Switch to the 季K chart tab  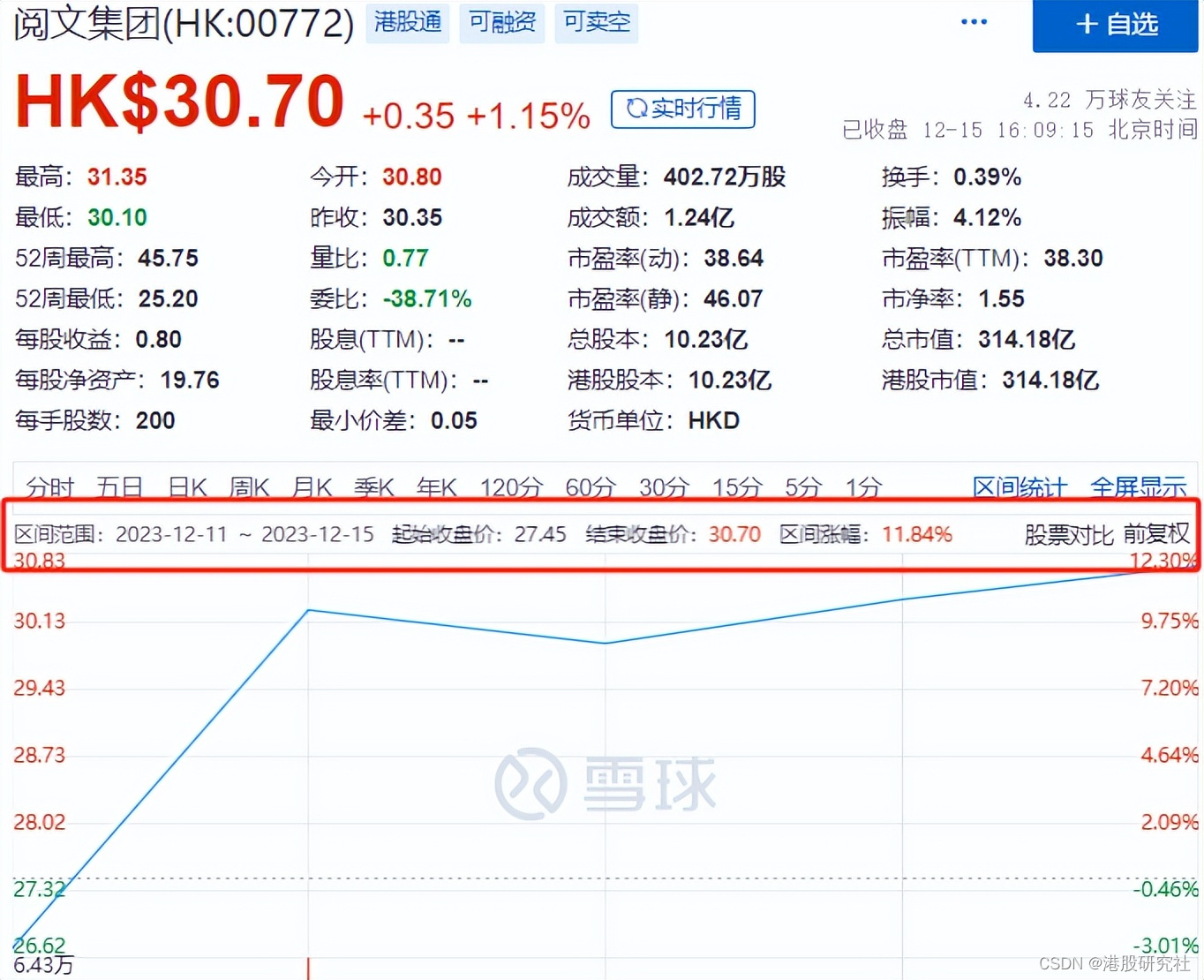[374, 486]
